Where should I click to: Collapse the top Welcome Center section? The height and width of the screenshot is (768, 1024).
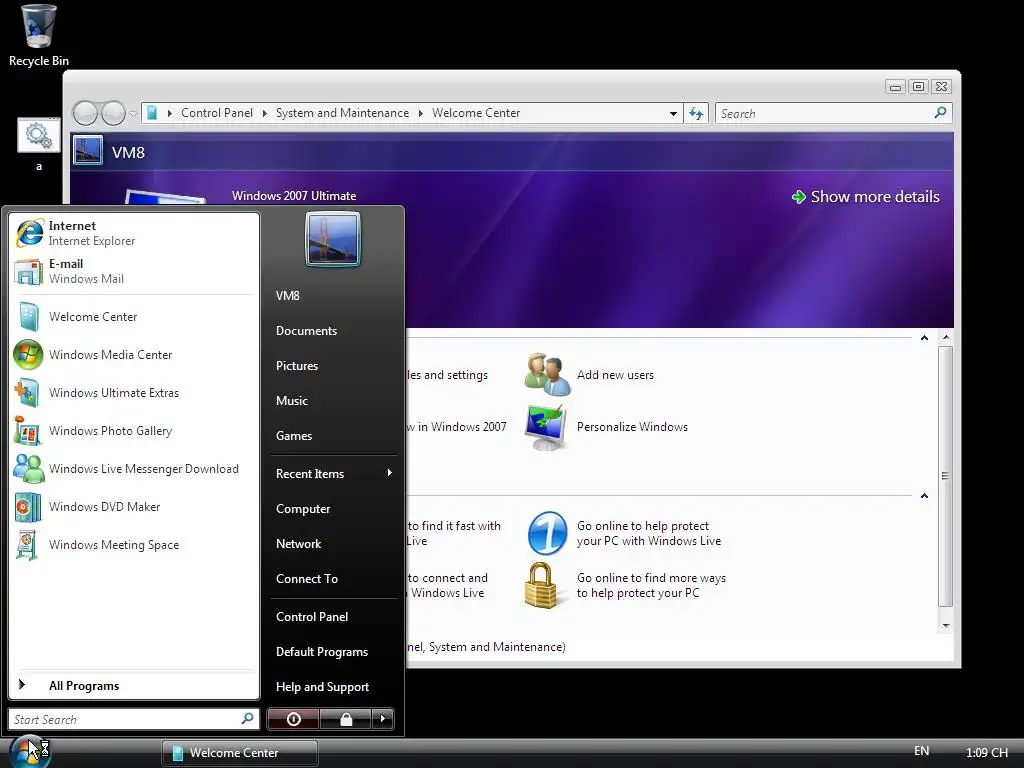(924, 338)
